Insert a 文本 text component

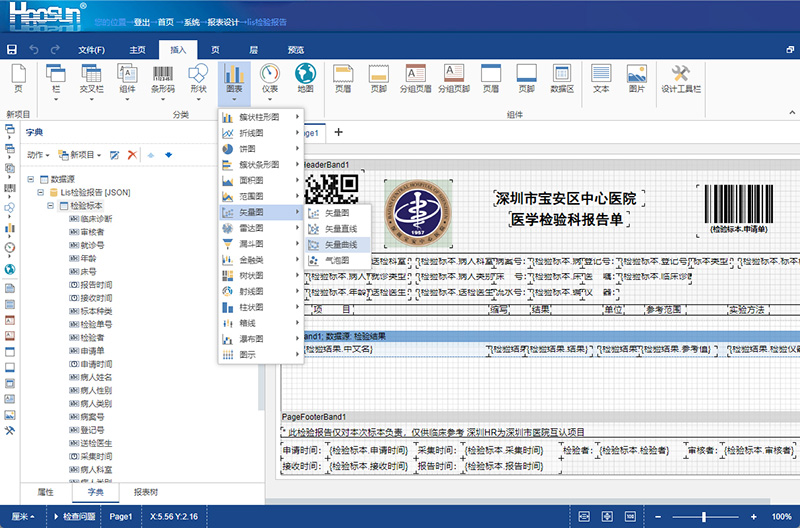pyautogui.click(x=601, y=79)
